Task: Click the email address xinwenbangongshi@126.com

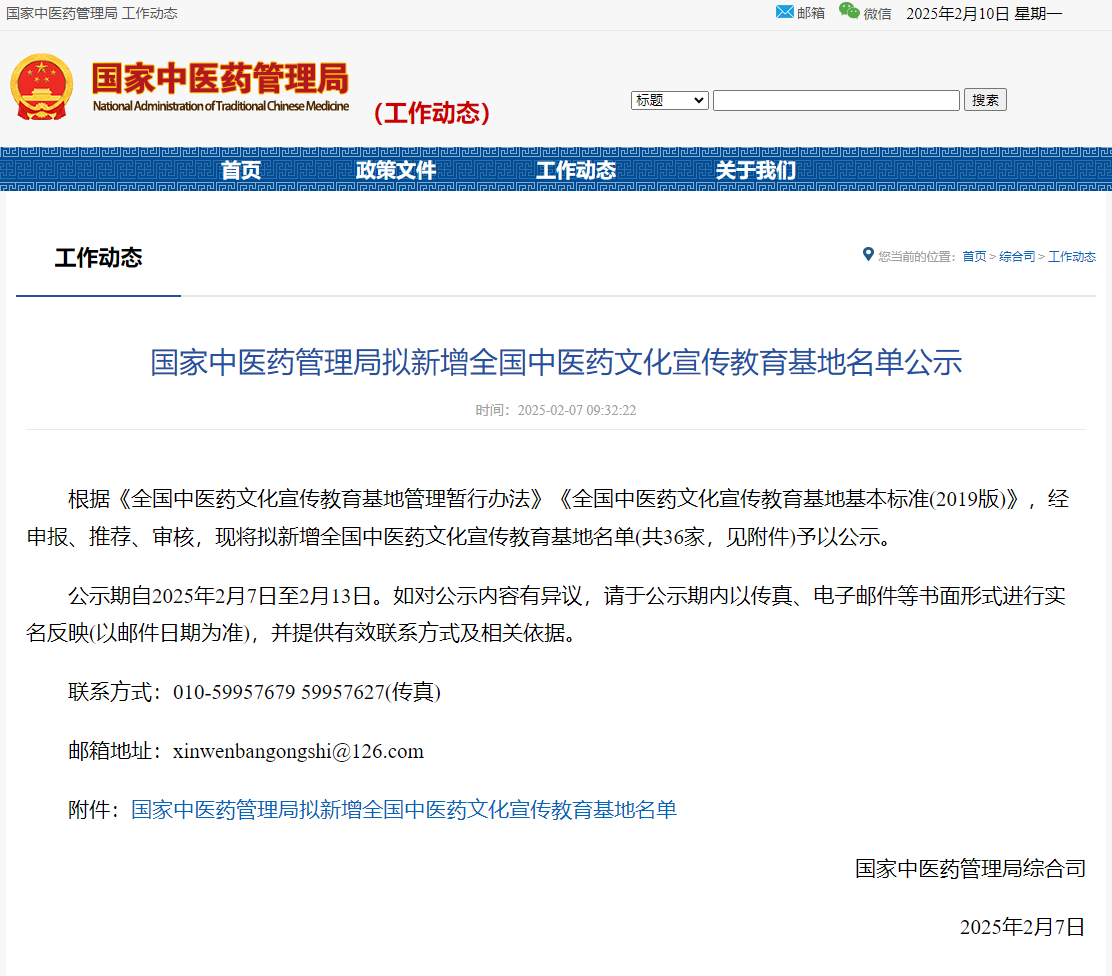Action: tap(299, 751)
